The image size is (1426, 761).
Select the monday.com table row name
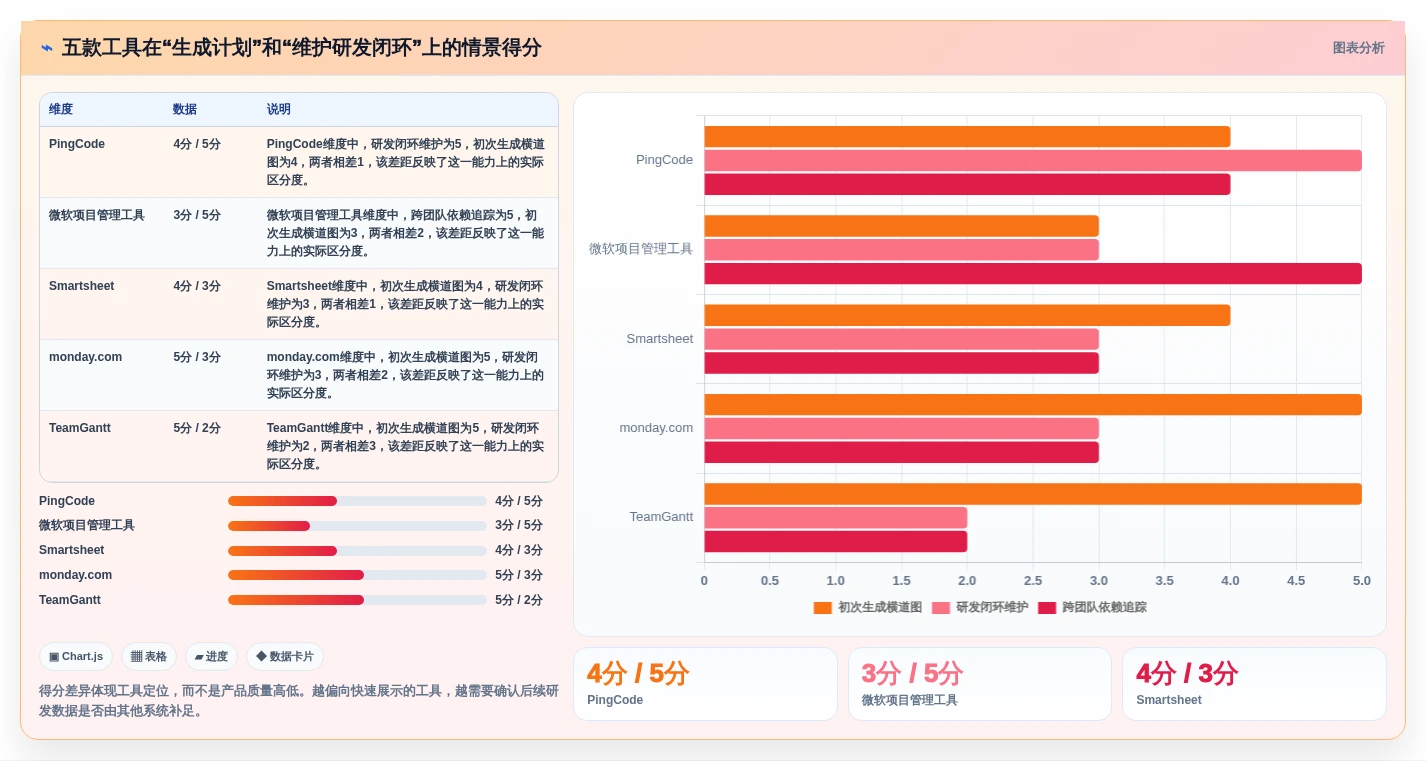86,357
